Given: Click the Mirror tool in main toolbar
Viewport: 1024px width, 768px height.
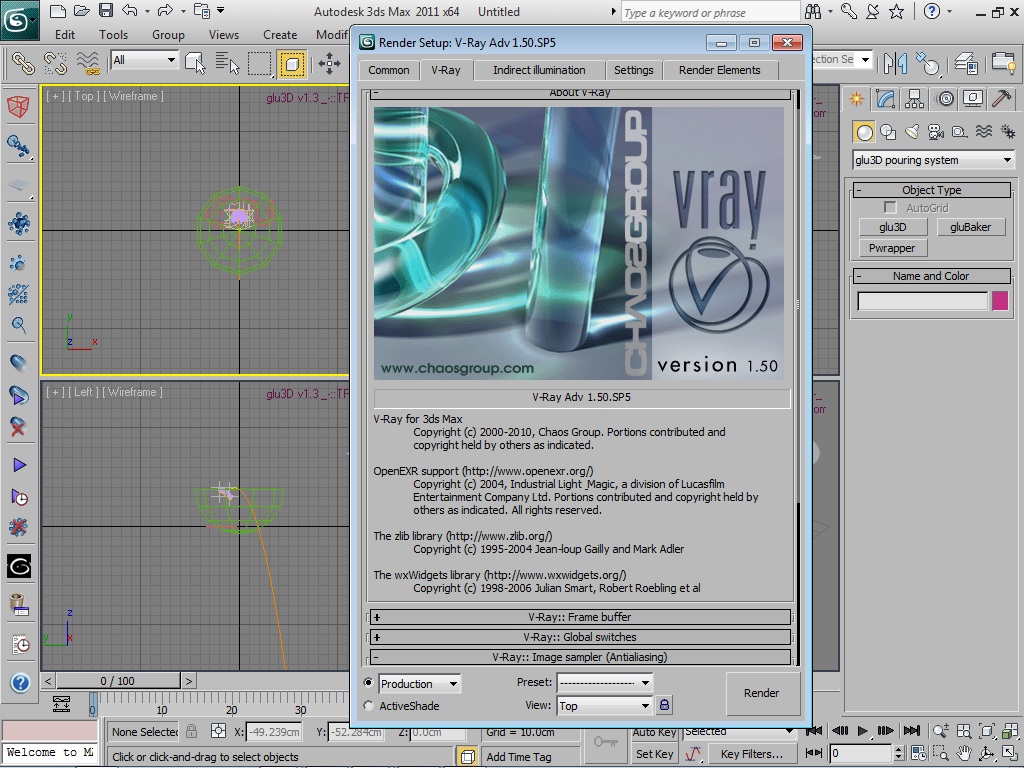Looking at the screenshot, I should pos(896,63).
